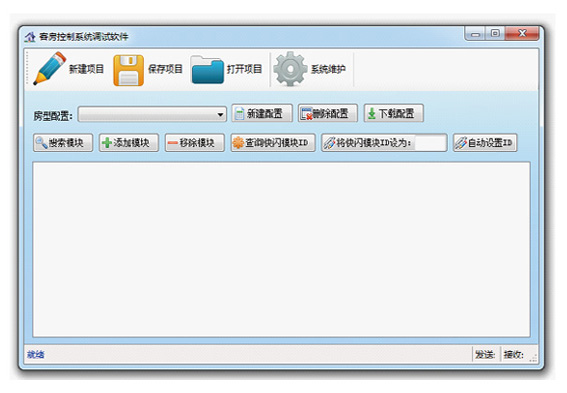Open 系统维护 via the gear icon
The height and width of the screenshot is (393, 567).
pos(290,69)
